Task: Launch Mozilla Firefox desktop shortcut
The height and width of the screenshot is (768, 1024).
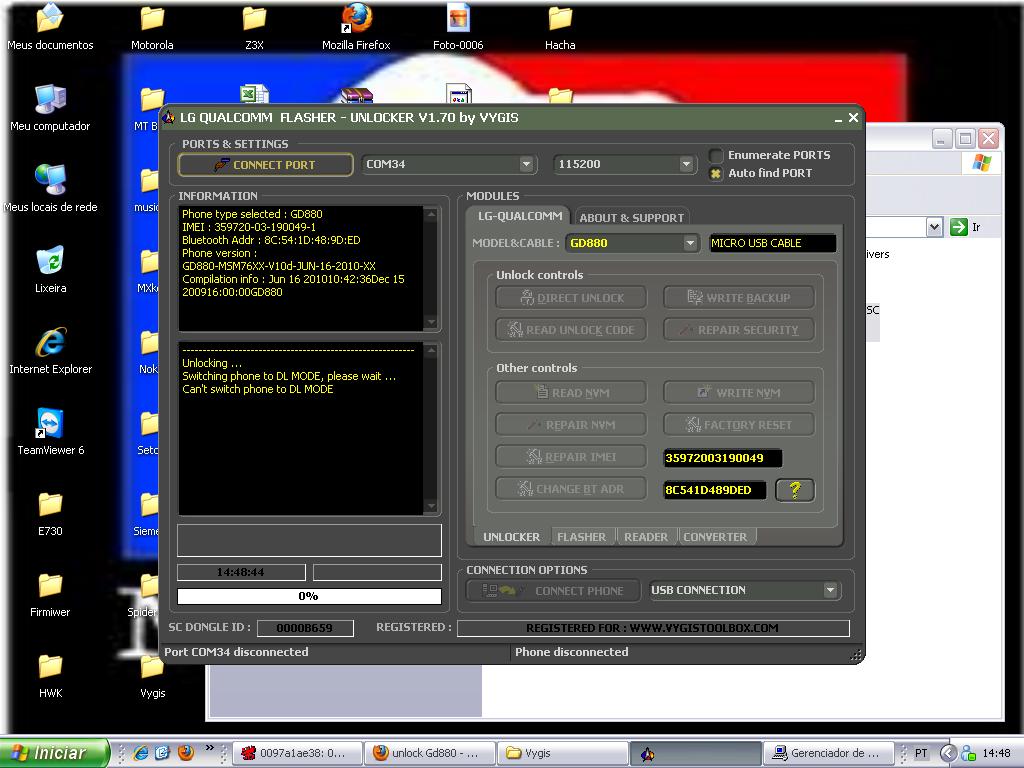Action: pos(356,27)
